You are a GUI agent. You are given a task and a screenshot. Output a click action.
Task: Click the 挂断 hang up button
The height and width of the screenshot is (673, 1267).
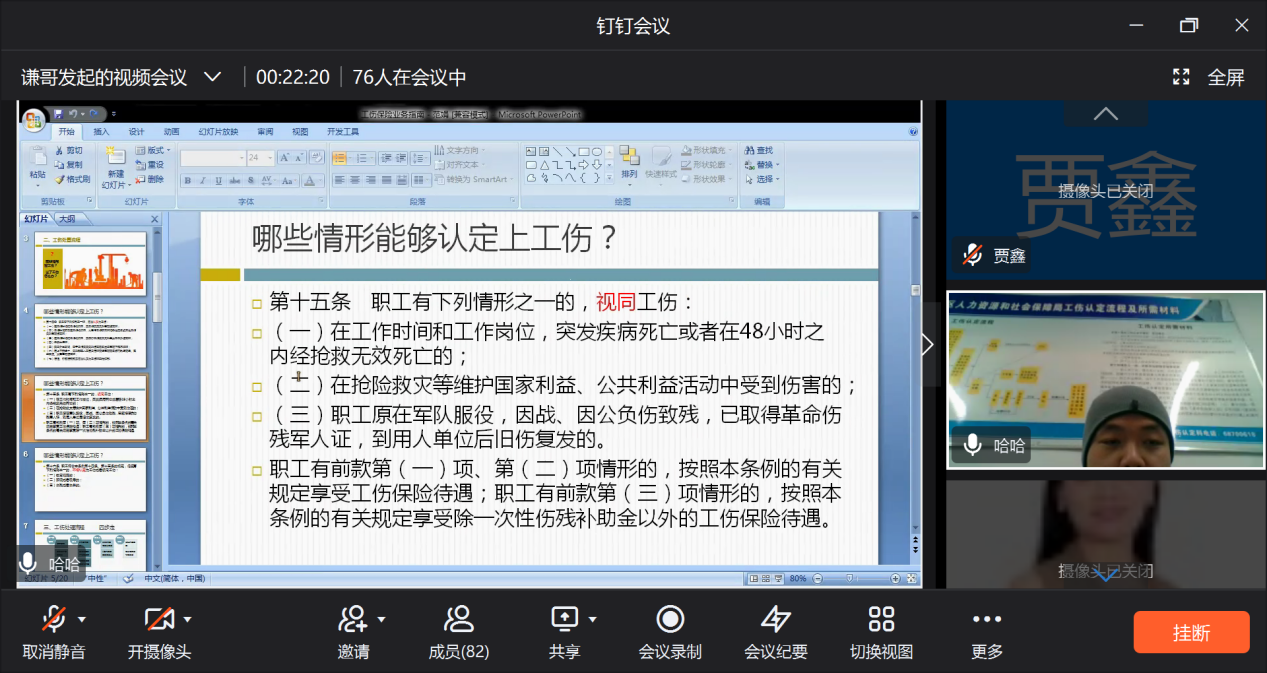[1191, 630]
